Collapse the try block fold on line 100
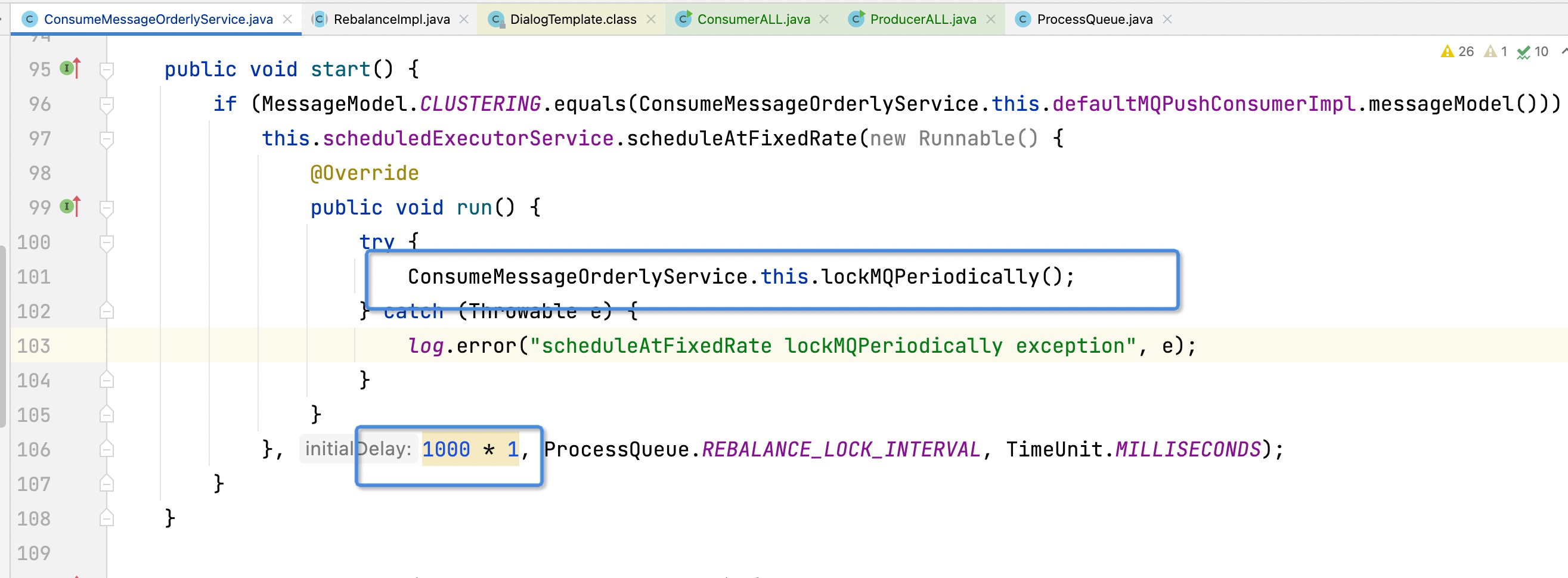 [x=107, y=243]
